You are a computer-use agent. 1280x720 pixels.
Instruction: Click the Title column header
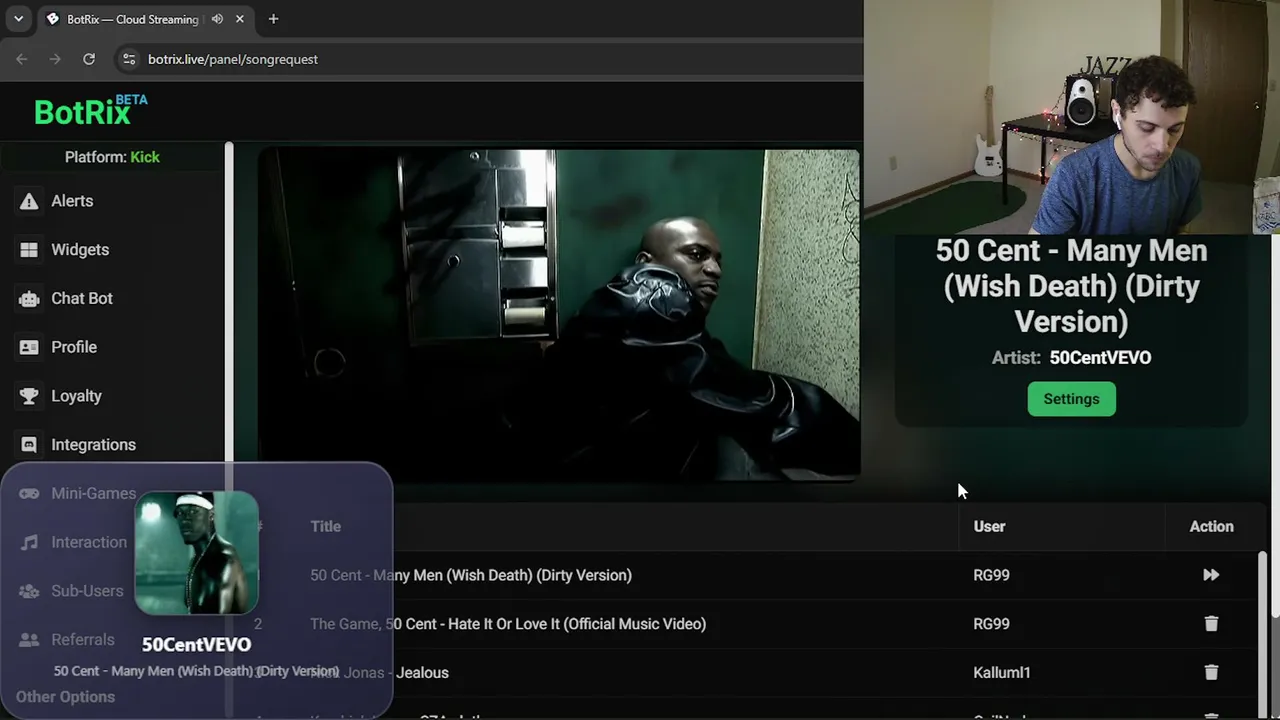click(325, 526)
